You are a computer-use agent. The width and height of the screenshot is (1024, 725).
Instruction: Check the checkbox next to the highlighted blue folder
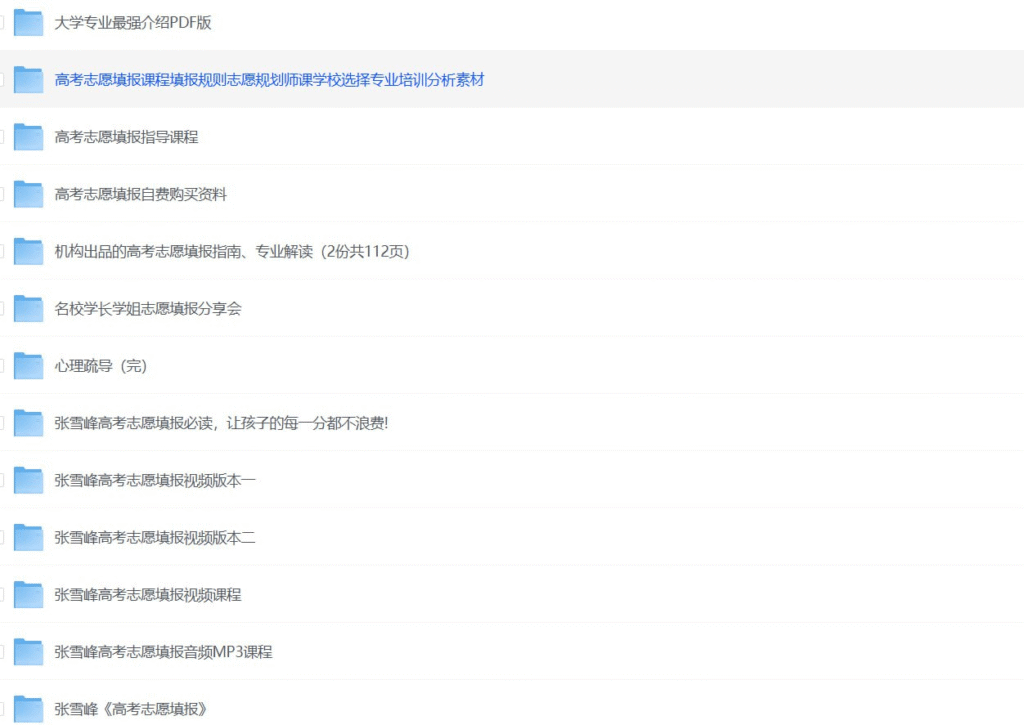3,80
